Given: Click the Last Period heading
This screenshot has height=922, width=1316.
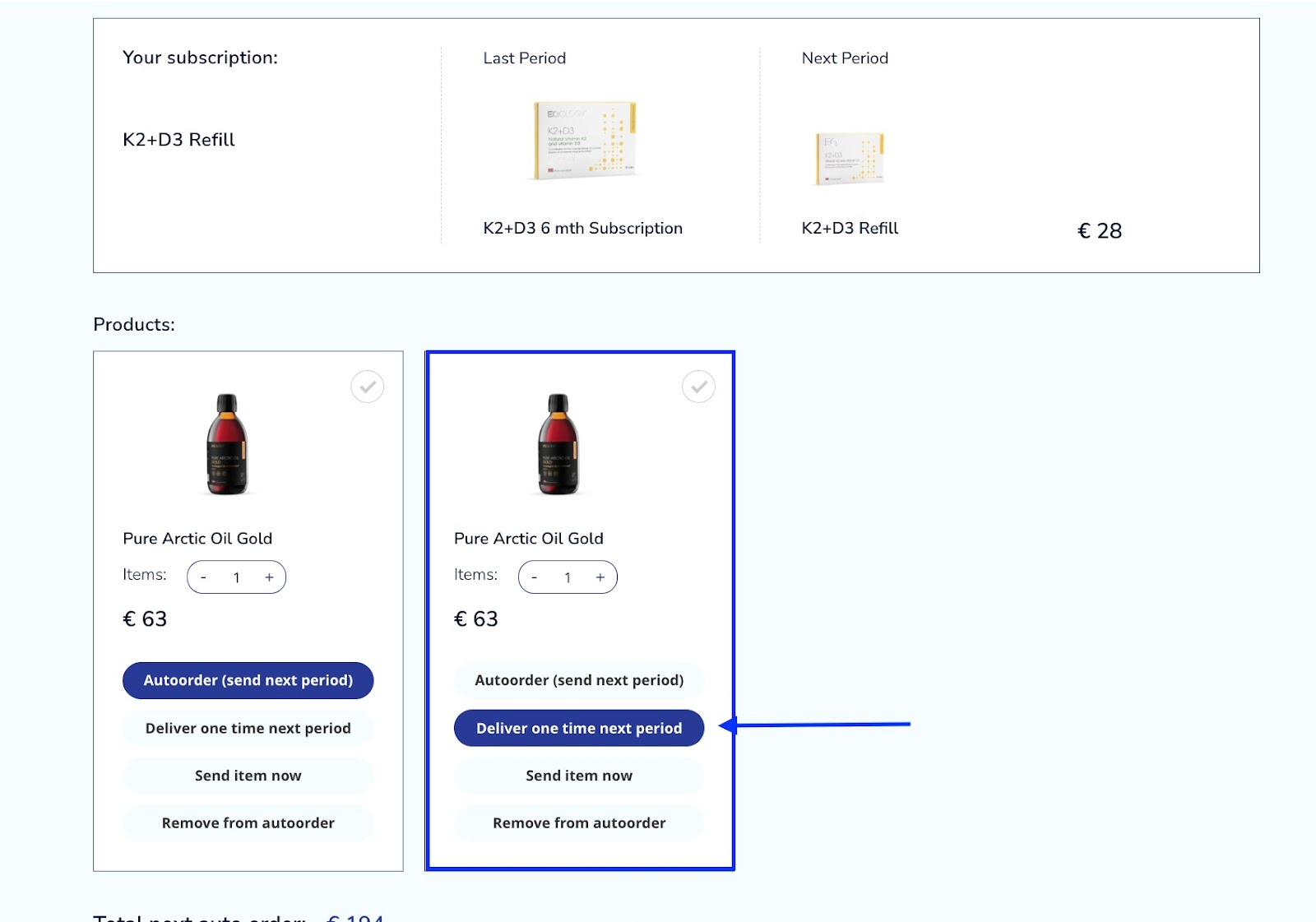Looking at the screenshot, I should pos(525,58).
